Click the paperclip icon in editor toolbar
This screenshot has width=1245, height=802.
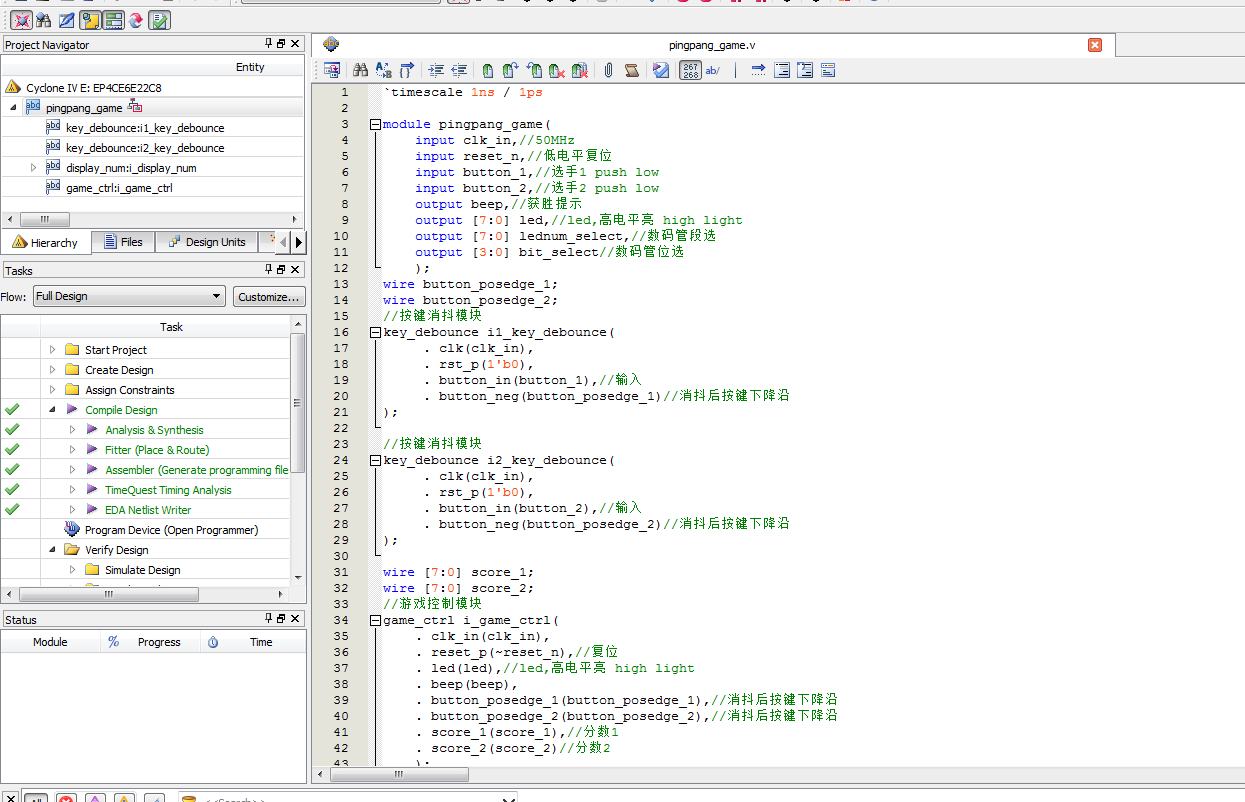tap(608, 70)
